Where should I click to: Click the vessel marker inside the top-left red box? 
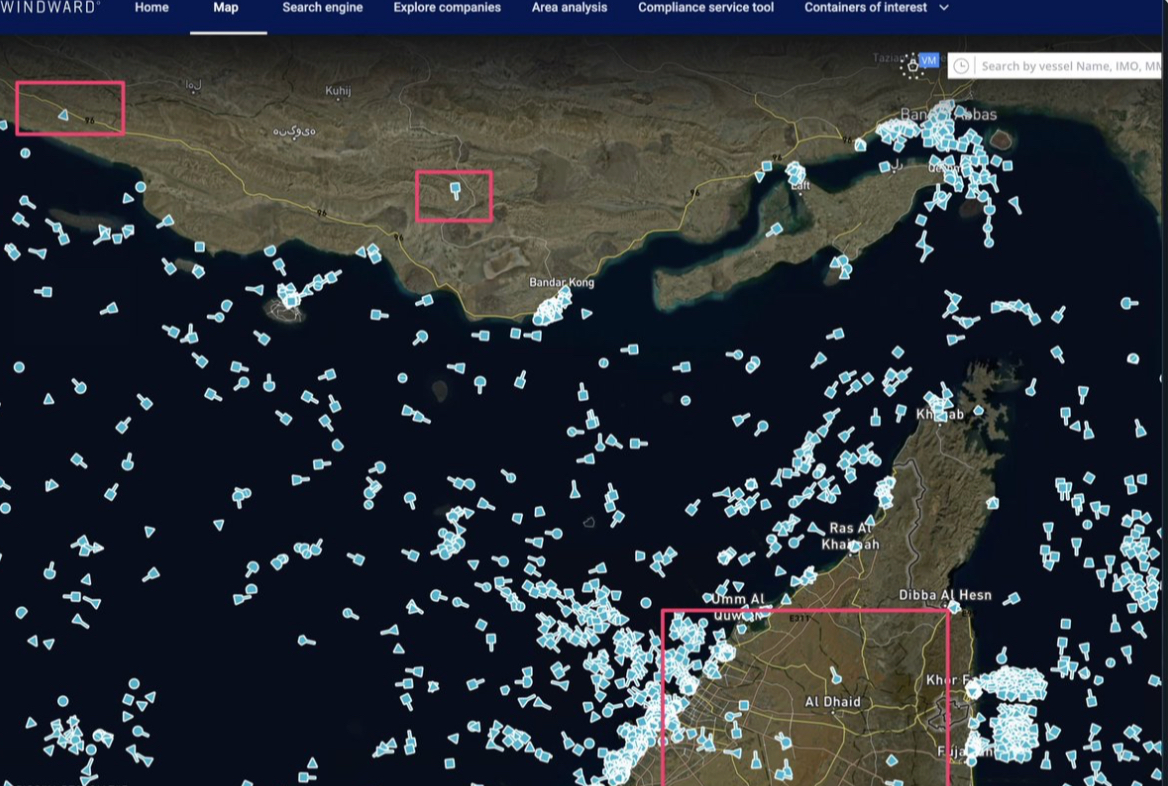63,116
